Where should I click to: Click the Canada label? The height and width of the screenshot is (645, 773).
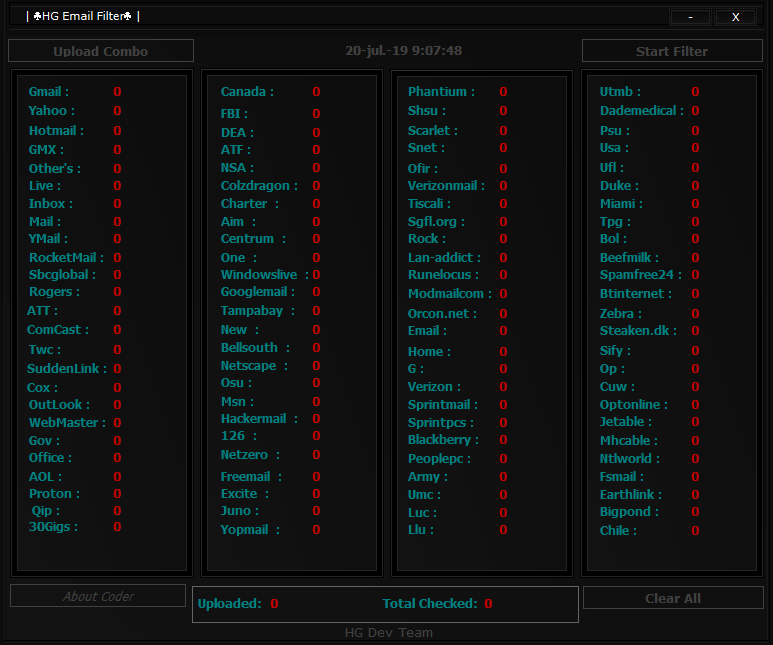pos(247,92)
